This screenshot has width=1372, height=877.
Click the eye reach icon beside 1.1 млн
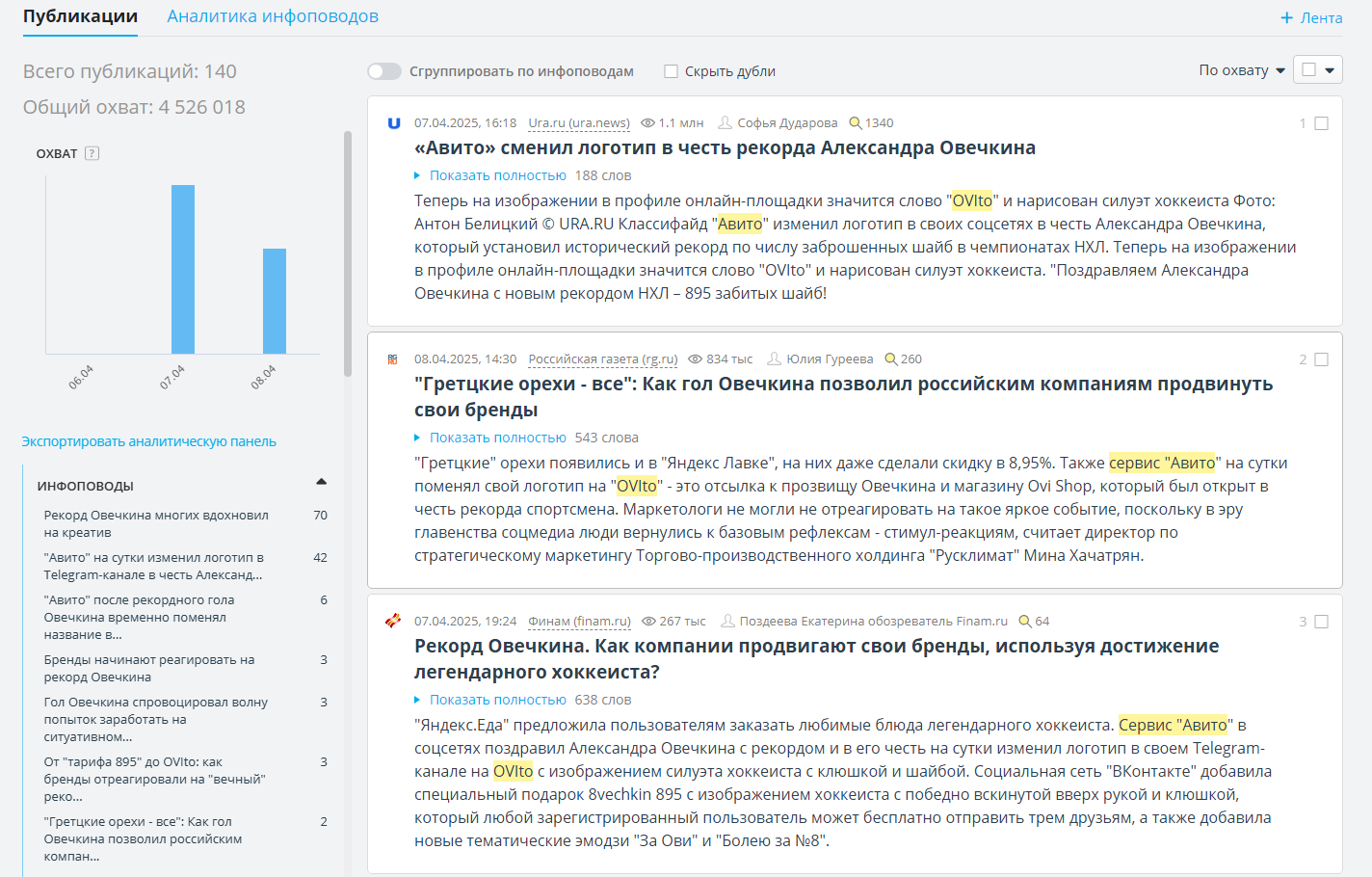pos(647,123)
